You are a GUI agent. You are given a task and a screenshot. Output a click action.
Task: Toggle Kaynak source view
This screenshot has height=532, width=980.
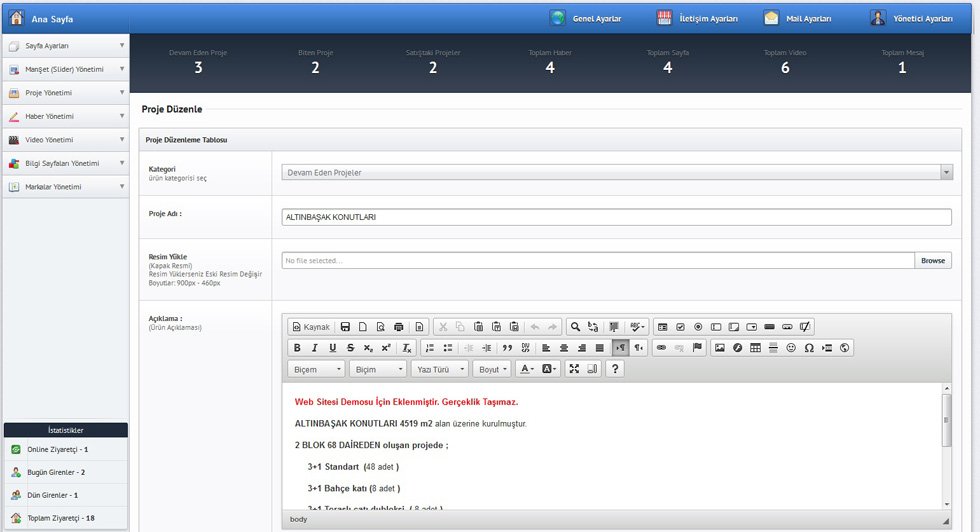point(311,327)
